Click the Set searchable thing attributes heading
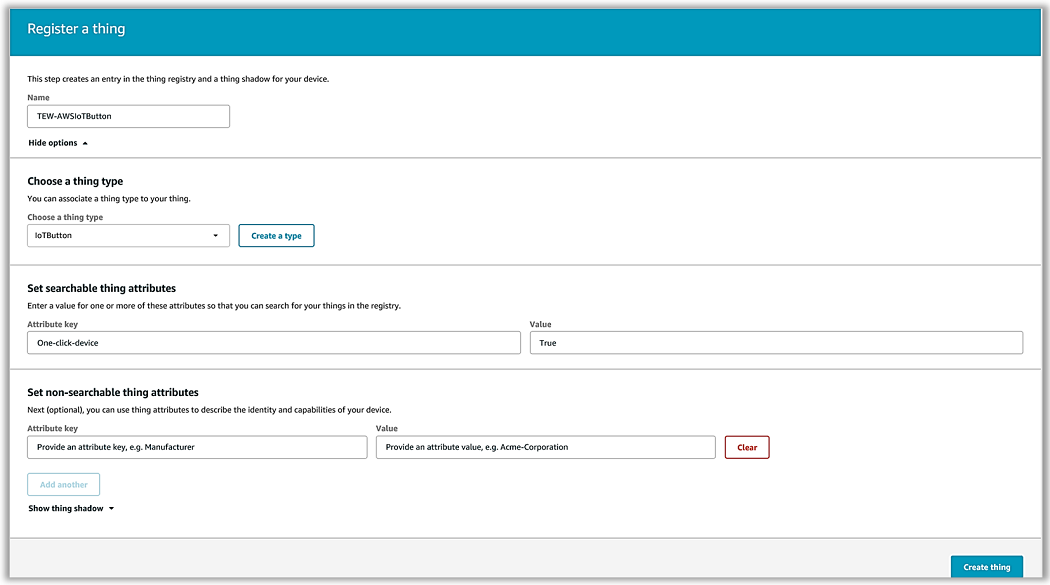This screenshot has height=585, width=1050. (101, 288)
